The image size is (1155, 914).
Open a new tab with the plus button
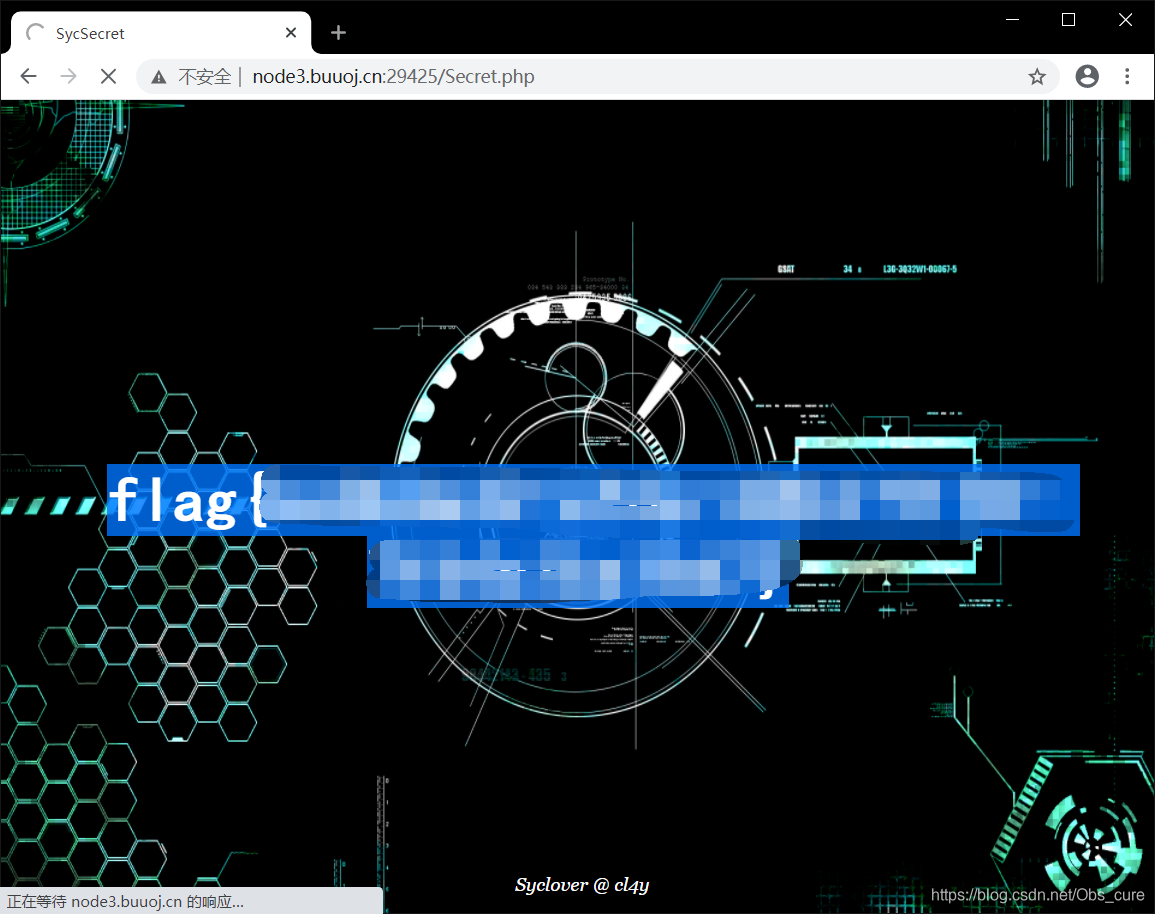coord(338,33)
